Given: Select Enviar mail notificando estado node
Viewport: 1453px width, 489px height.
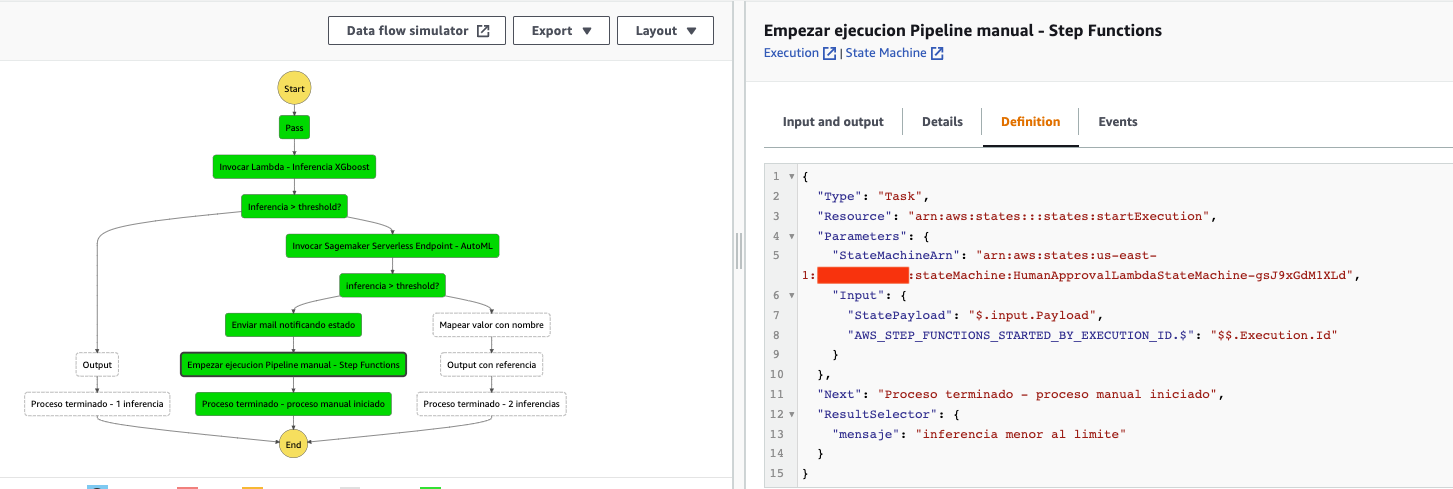Looking at the screenshot, I should [293, 325].
